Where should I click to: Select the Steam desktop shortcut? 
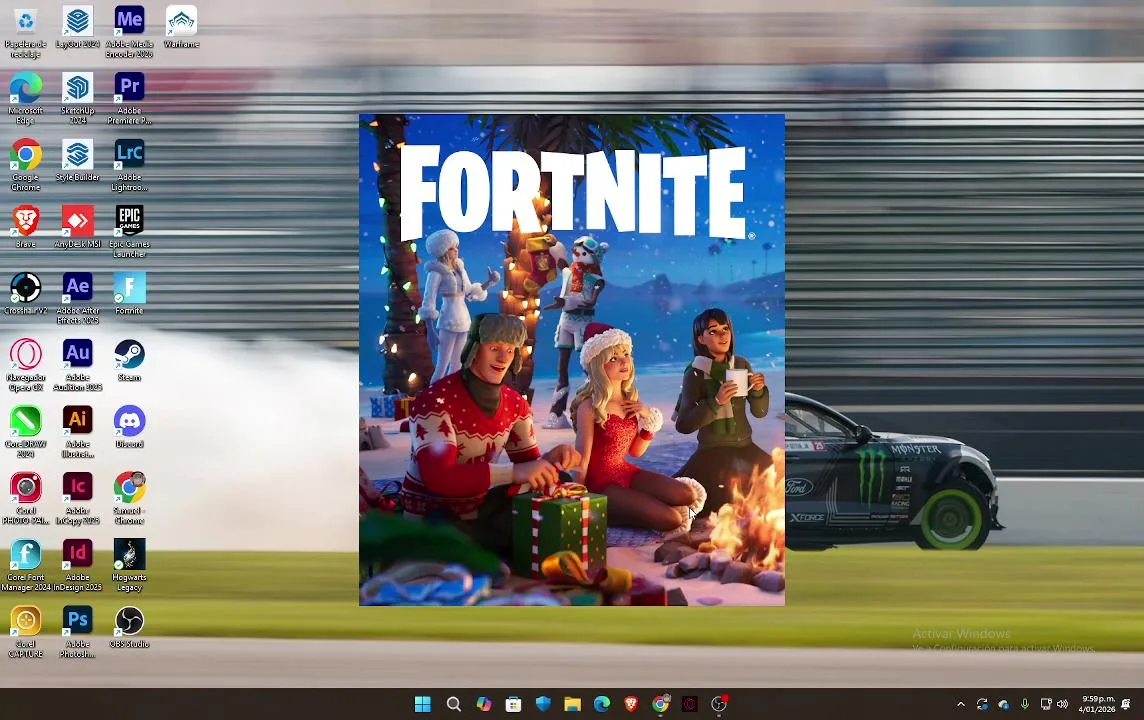129,360
